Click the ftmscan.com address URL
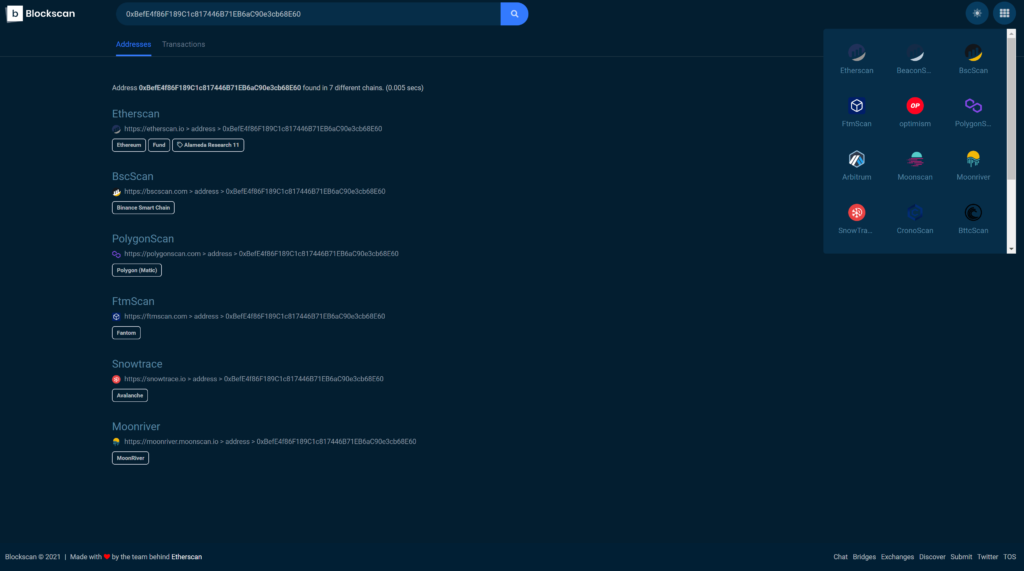Viewport: 1024px width, 571px height. pyautogui.click(x=254, y=316)
